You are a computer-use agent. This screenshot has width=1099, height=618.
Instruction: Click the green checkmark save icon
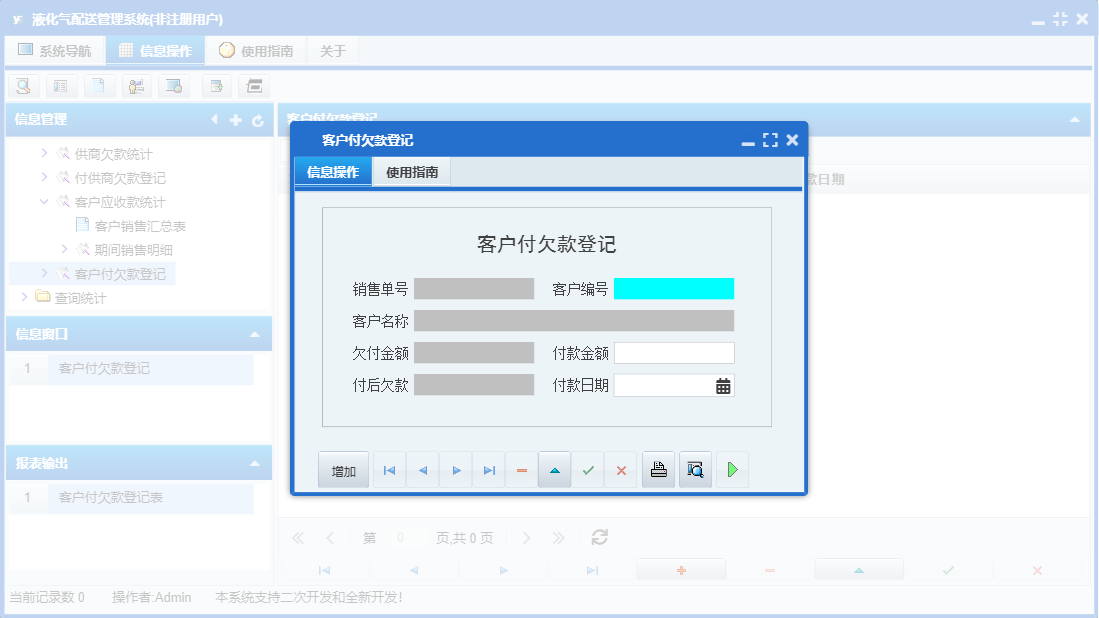point(588,469)
